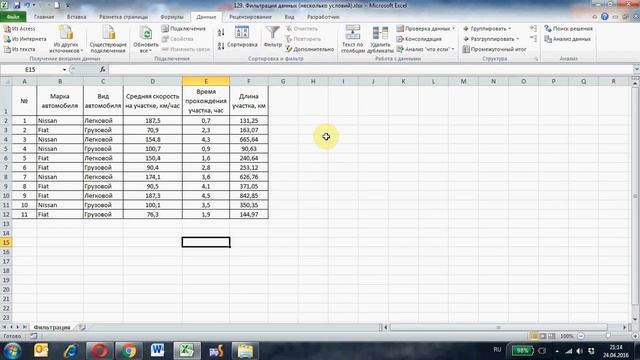This screenshot has height=360, width=640.
Task: Click the Windows Start button
Action: coord(12,351)
